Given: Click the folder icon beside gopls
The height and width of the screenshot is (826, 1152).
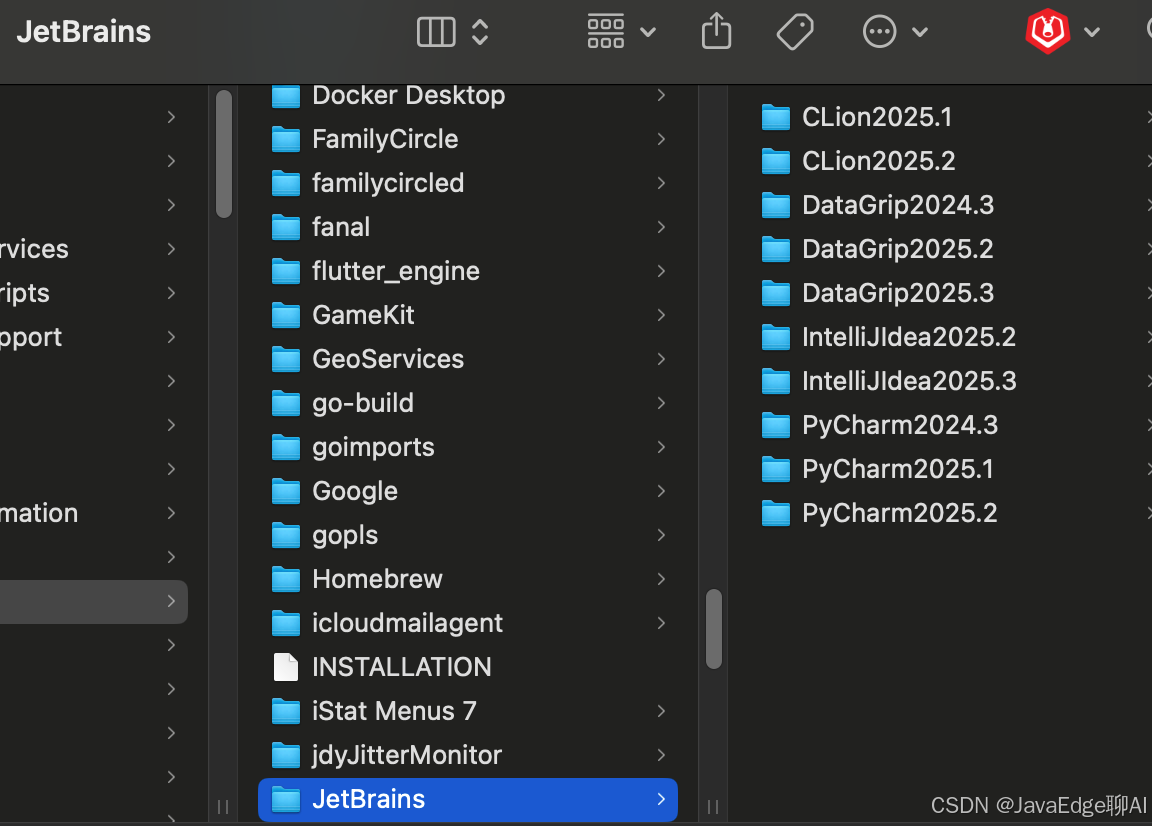Looking at the screenshot, I should pos(286,536).
